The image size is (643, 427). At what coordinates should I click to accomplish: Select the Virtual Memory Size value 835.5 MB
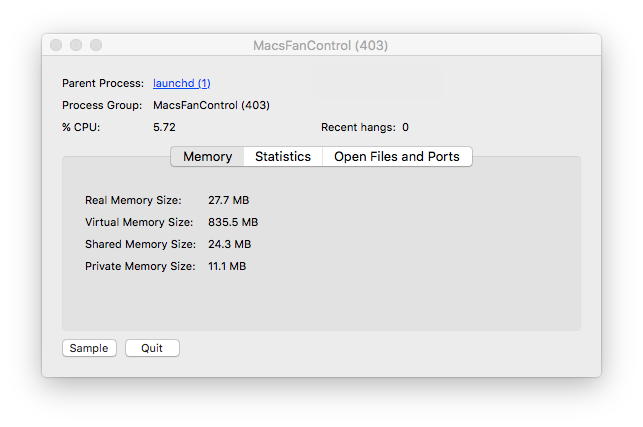click(x=233, y=222)
